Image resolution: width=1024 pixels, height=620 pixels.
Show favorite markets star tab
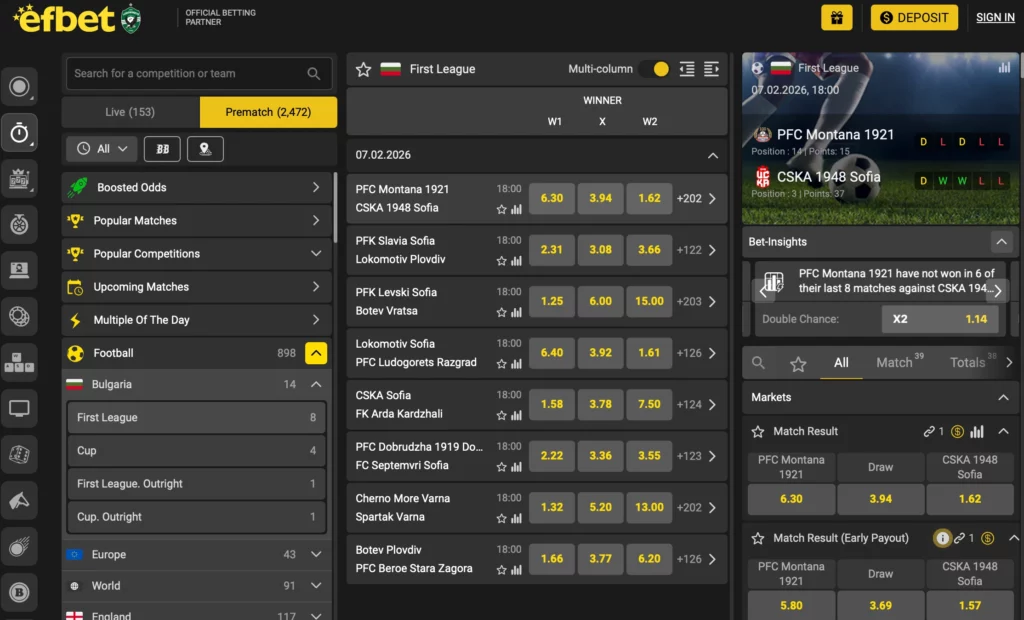798,363
